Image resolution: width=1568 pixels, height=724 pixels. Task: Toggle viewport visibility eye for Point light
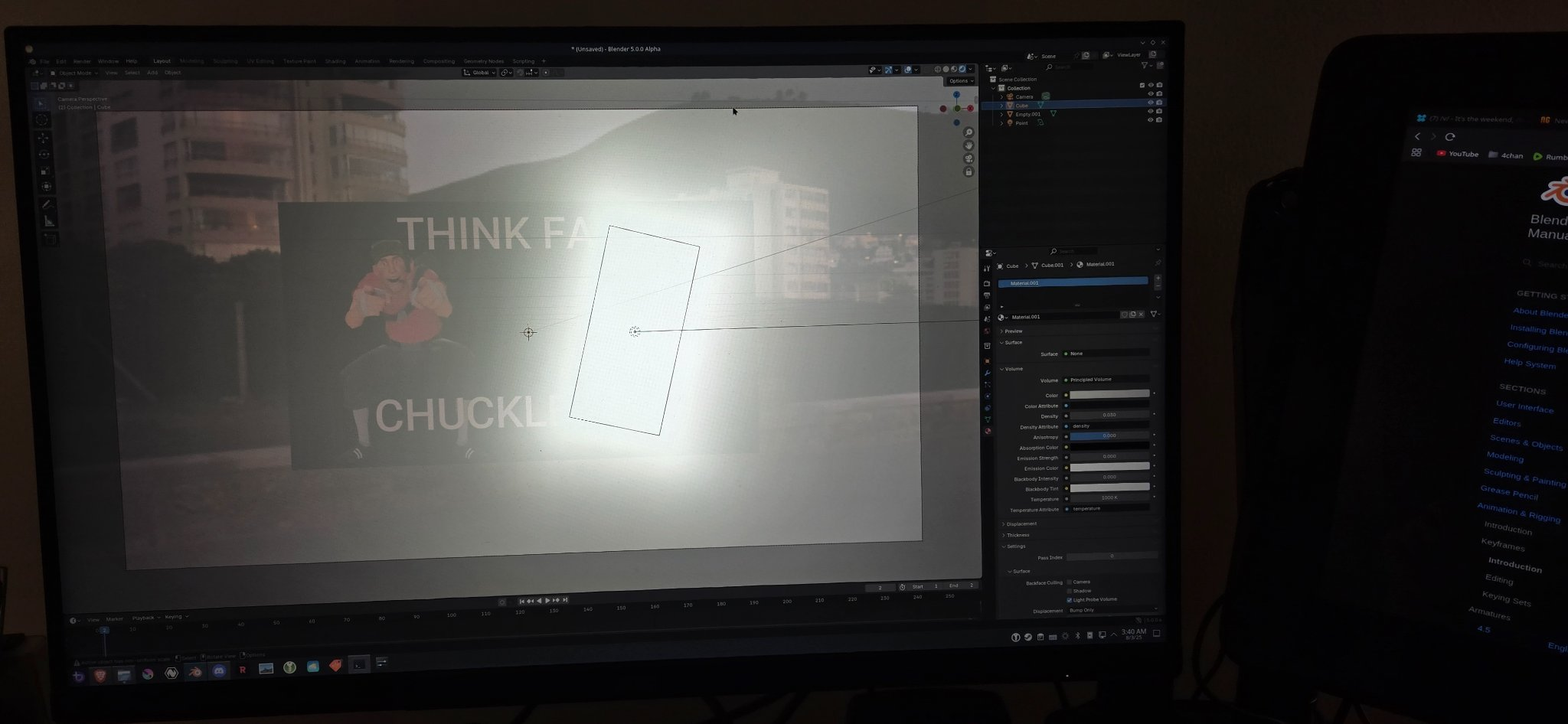coord(1151,120)
